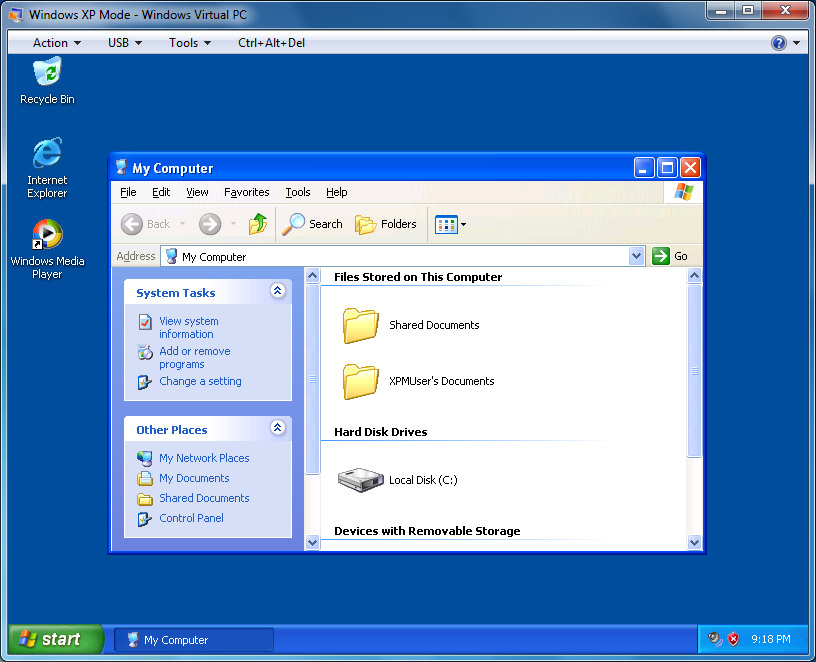Open the Views dropdown in toolbar
The height and width of the screenshot is (662, 816).
(x=451, y=224)
